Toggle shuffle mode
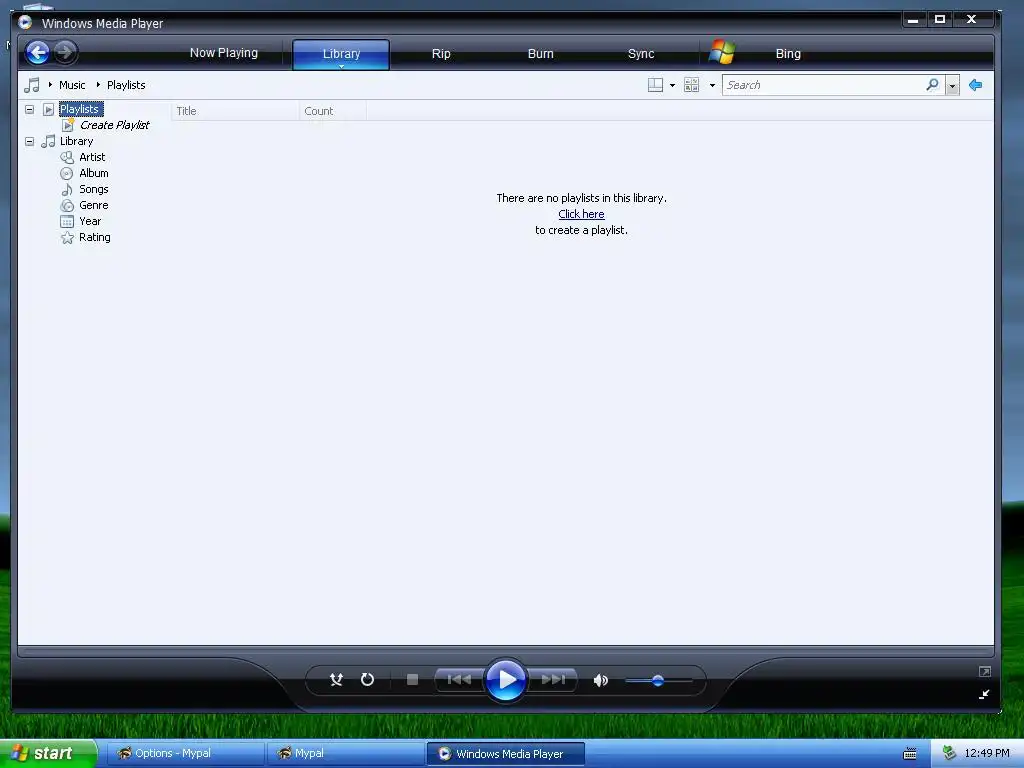The image size is (1024, 768). pyautogui.click(x=336, y=680)
